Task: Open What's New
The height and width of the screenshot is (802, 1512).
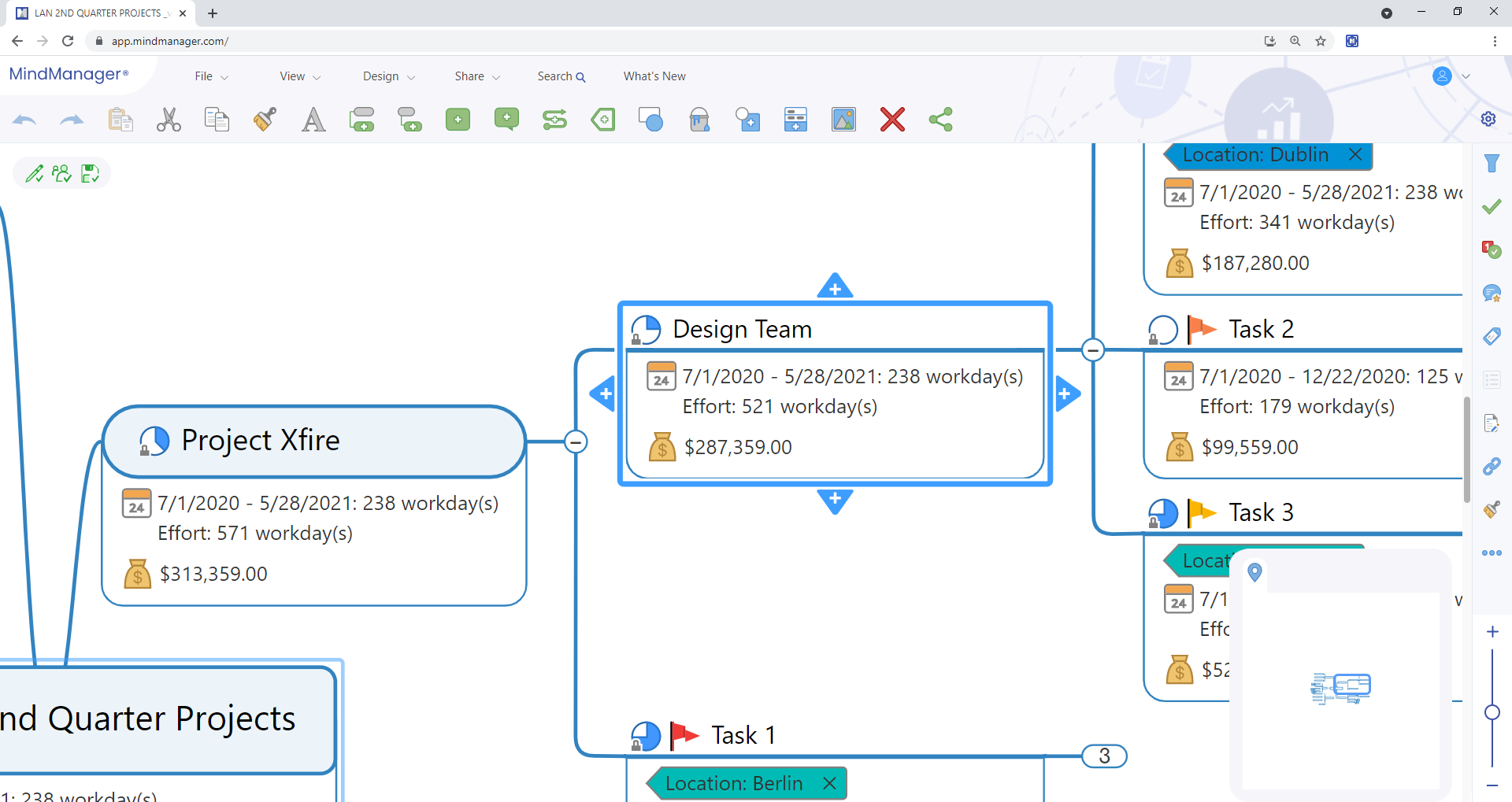Action: coord(654,76)
